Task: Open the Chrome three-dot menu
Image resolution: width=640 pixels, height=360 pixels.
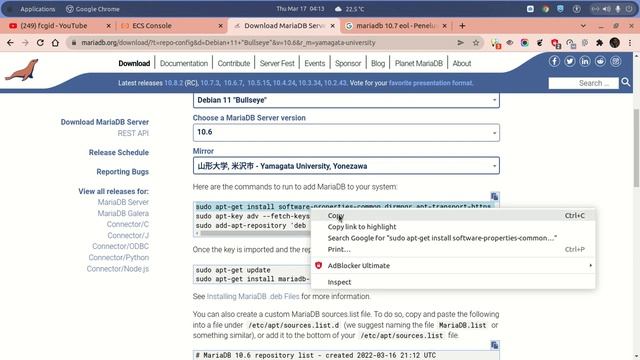Action: [630, 42]
